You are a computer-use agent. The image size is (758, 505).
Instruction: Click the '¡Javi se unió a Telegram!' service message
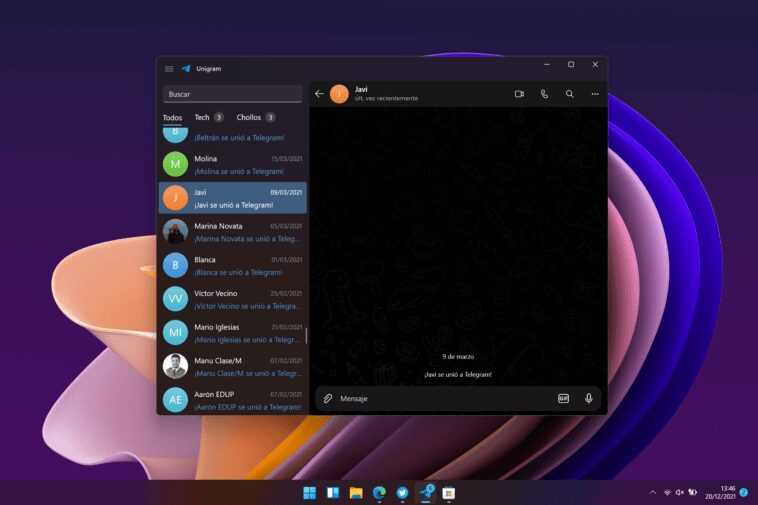(x=458, y=374)
